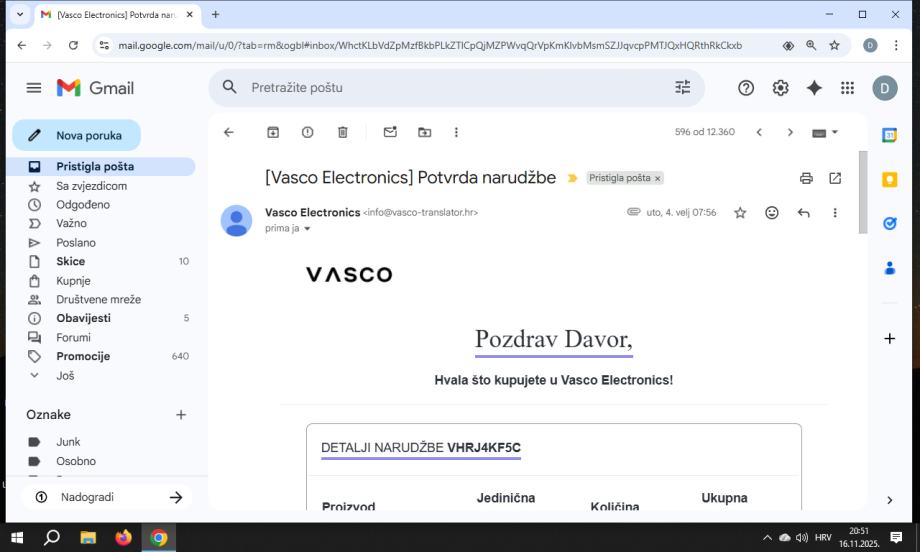Viewport: 920px width, 552px height.
Task: Open Gmail settings gear
Action: point(780,88)
